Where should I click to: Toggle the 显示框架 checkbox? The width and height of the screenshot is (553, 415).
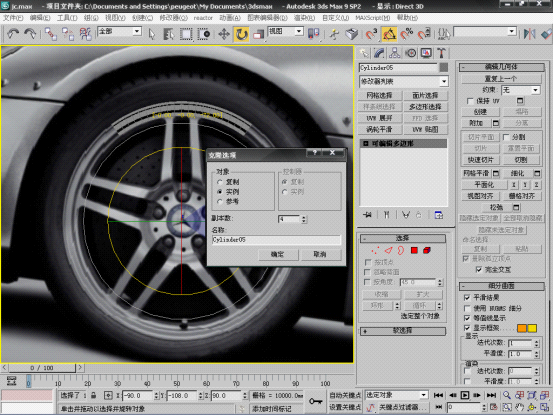coord(467,328)
